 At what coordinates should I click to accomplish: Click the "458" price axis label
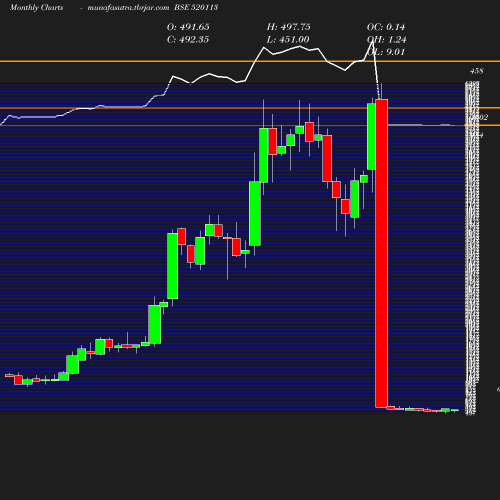tap(477, 71)
